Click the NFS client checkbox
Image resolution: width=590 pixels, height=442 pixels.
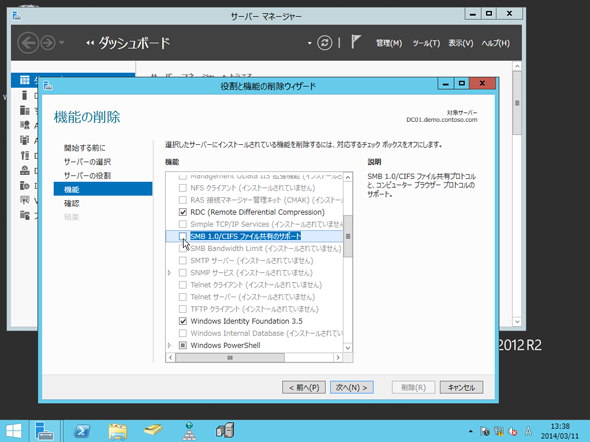click(x=183, y=188)
